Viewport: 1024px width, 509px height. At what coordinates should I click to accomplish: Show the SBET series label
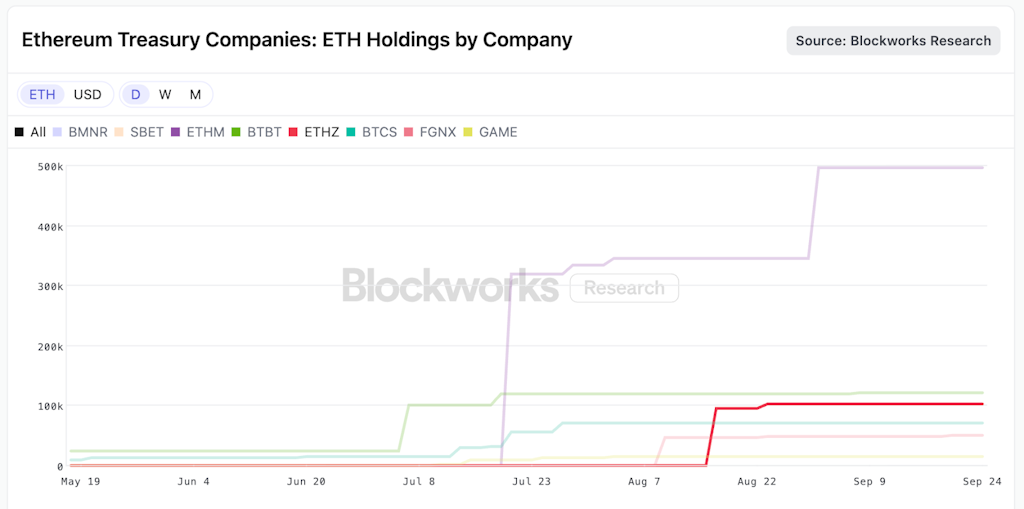click(x=147, y=132)
